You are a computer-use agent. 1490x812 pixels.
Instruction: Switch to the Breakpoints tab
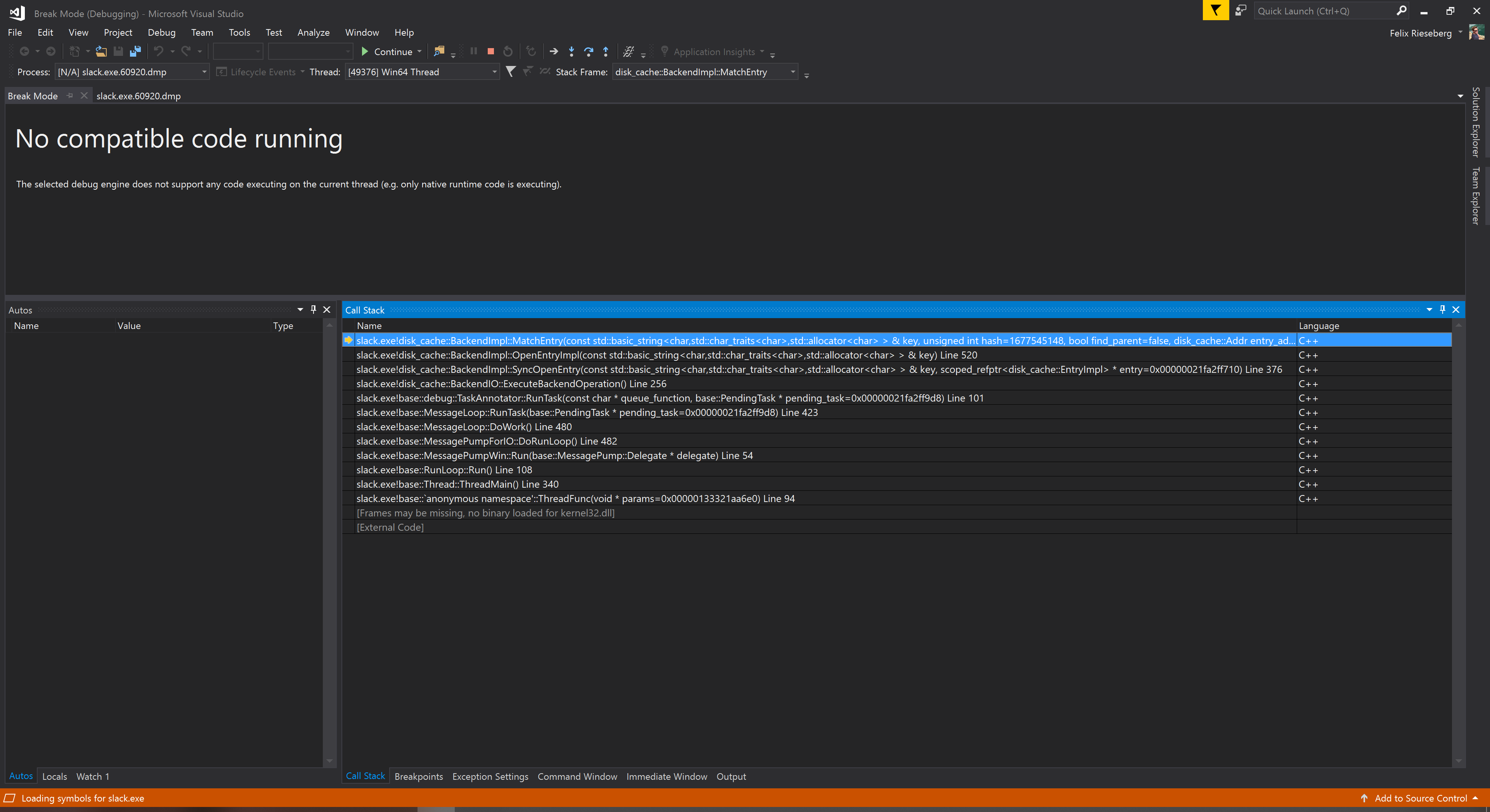[418, 776]
